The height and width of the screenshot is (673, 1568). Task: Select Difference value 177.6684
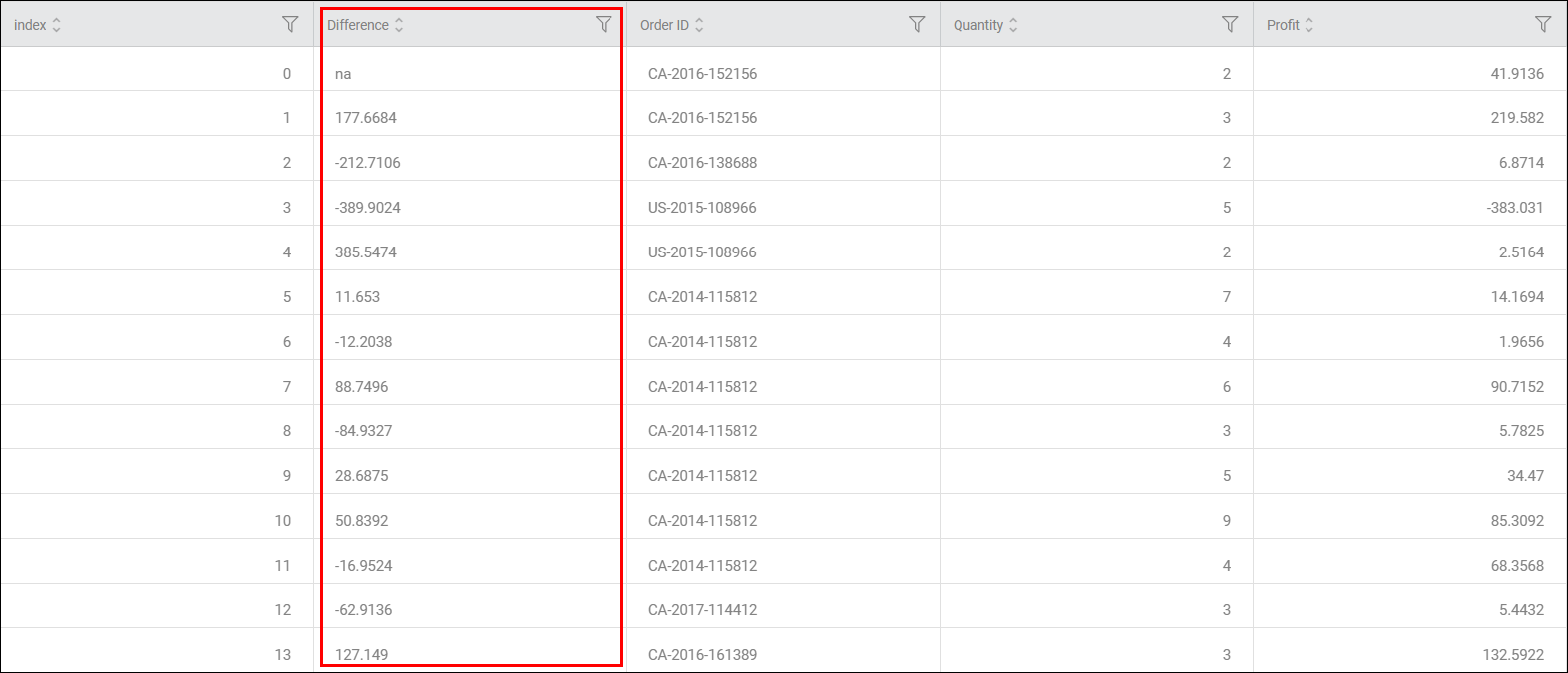coord(366,118)
